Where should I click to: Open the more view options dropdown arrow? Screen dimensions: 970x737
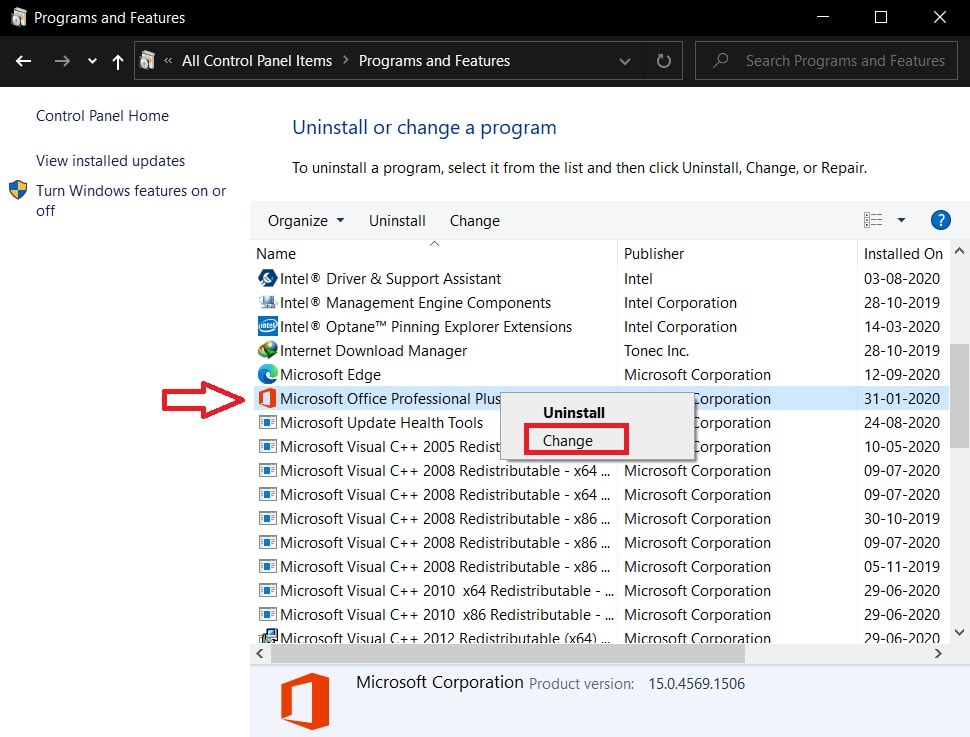[x=901, y=220]
